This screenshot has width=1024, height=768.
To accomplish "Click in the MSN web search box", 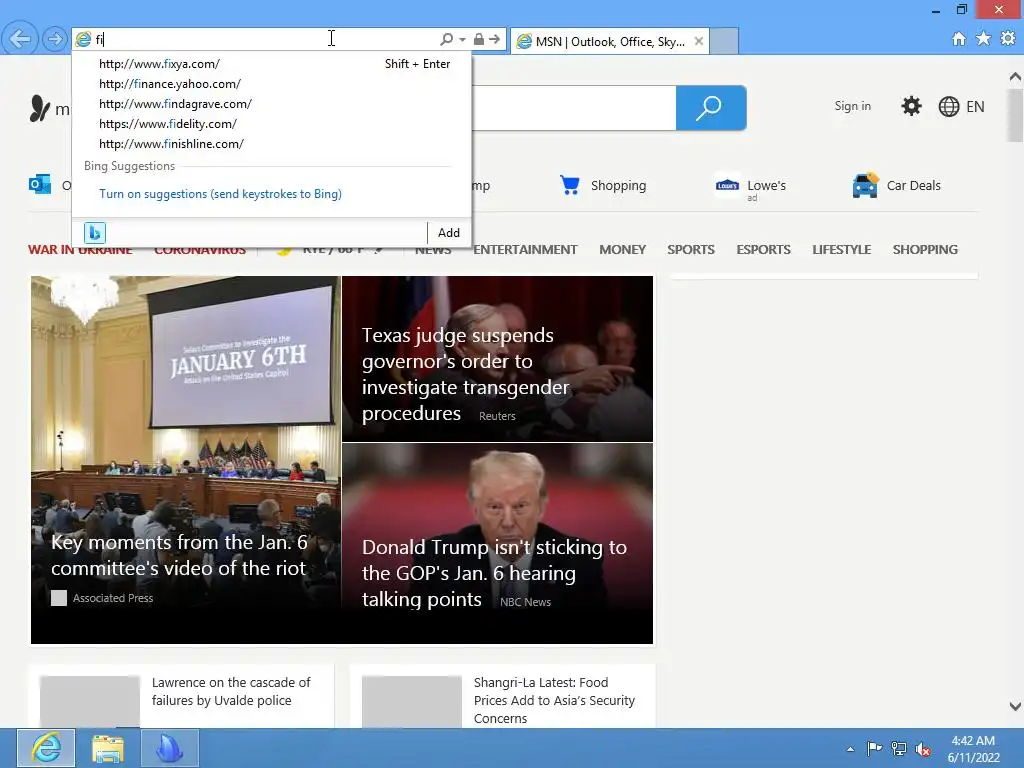I will [573, 108].
